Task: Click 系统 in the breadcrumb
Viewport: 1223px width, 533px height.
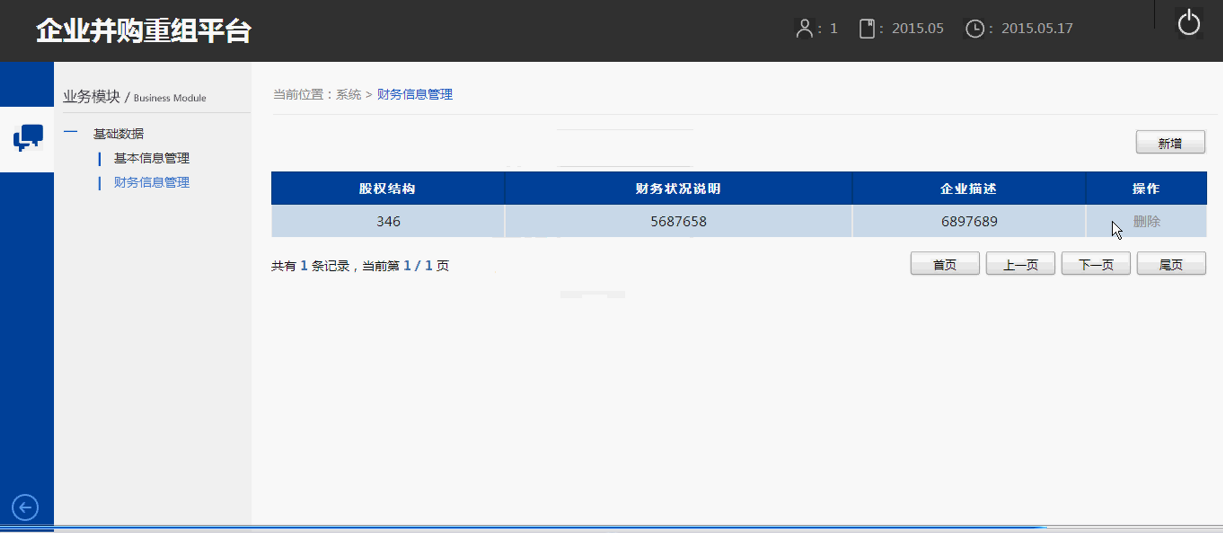Action: tap(348, 95)
